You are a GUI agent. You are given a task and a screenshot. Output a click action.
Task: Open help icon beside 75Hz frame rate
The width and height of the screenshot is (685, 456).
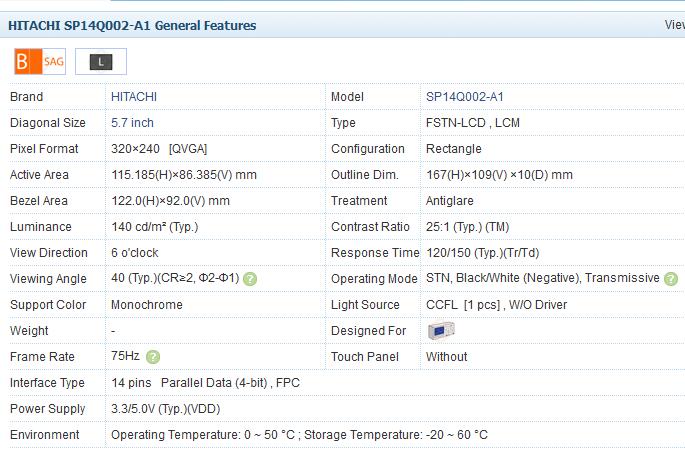[x=153, y=357]
